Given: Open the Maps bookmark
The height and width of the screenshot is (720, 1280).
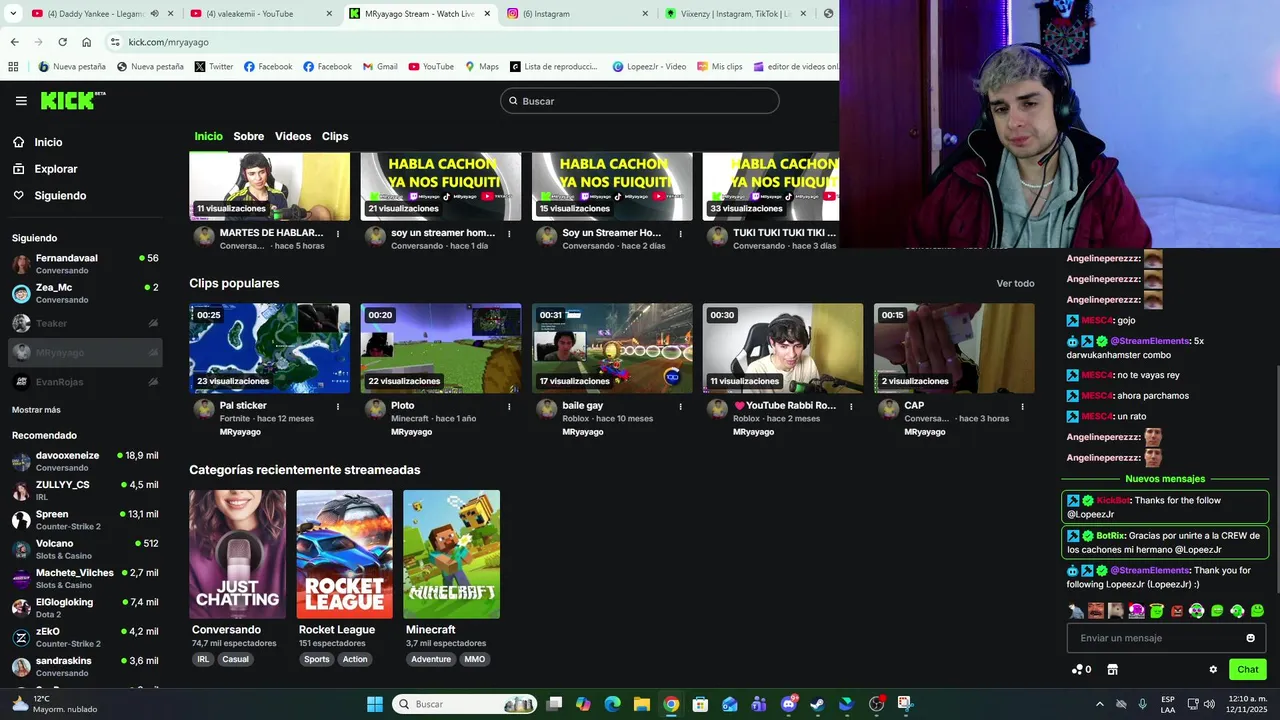Looking at the screenshot, I should click(x=482, y=67).
